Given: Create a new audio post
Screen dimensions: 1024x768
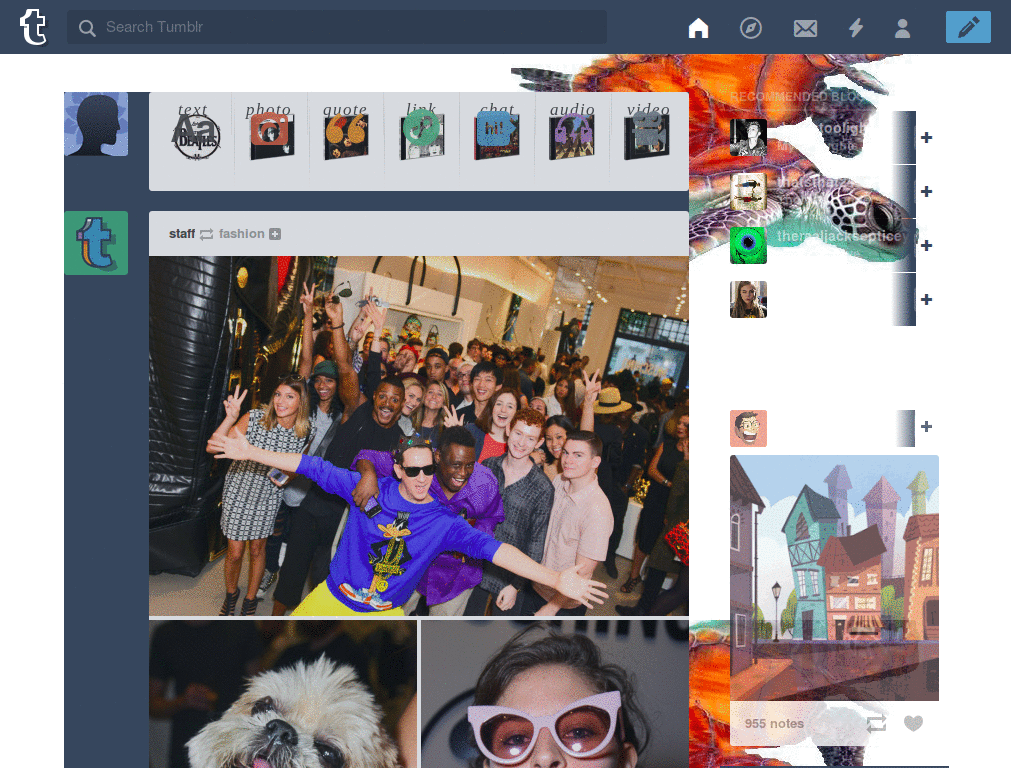Looking at the screenshot, I should pos(572,133).
